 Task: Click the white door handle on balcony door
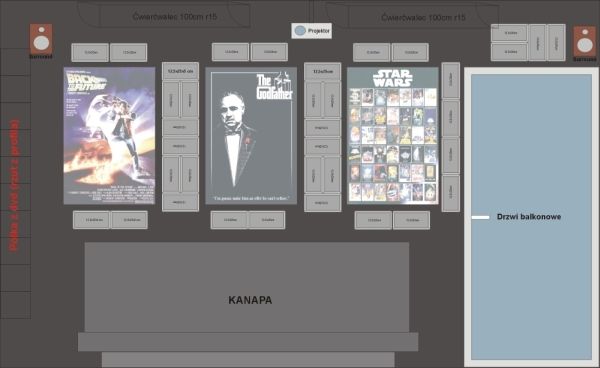[480, 217]
